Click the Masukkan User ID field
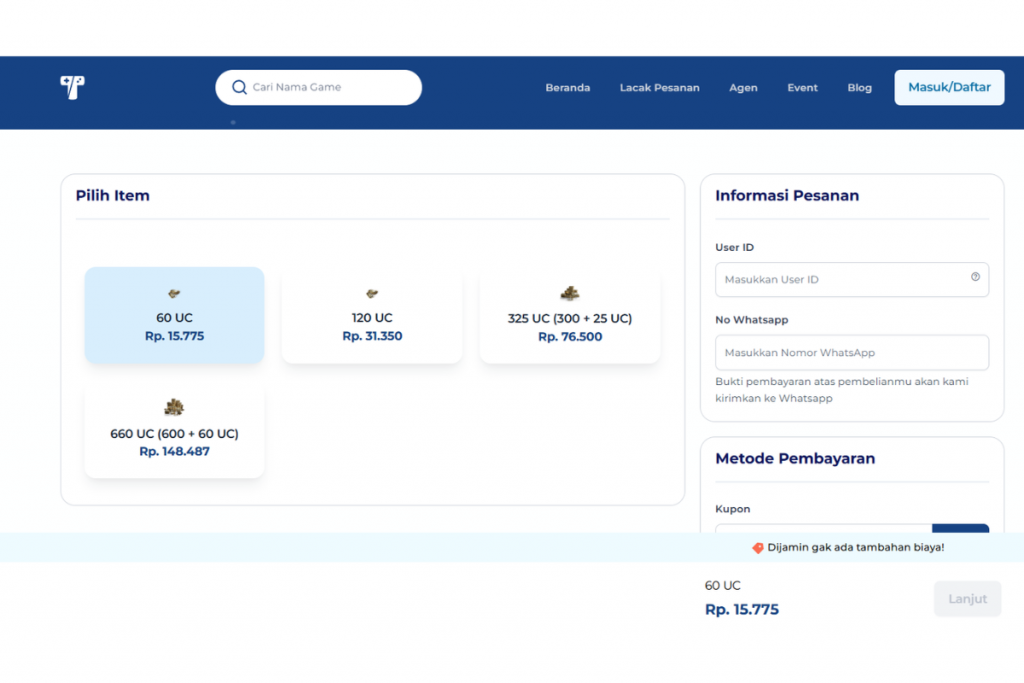Viewport: 1024px width, 683px height. pyautogui.click(x=852, y=279)
